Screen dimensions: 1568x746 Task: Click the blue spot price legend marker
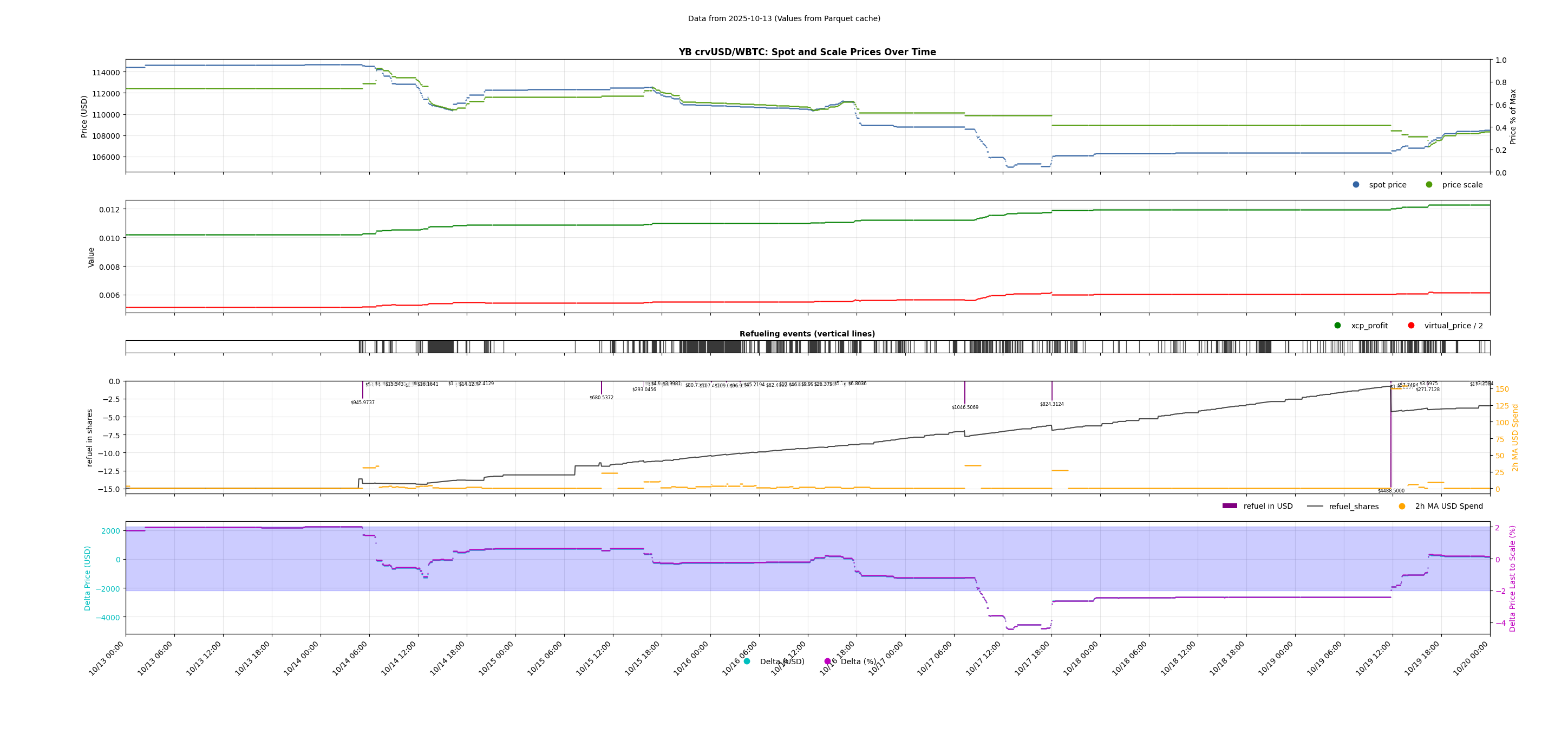[x=1356, y=185]
